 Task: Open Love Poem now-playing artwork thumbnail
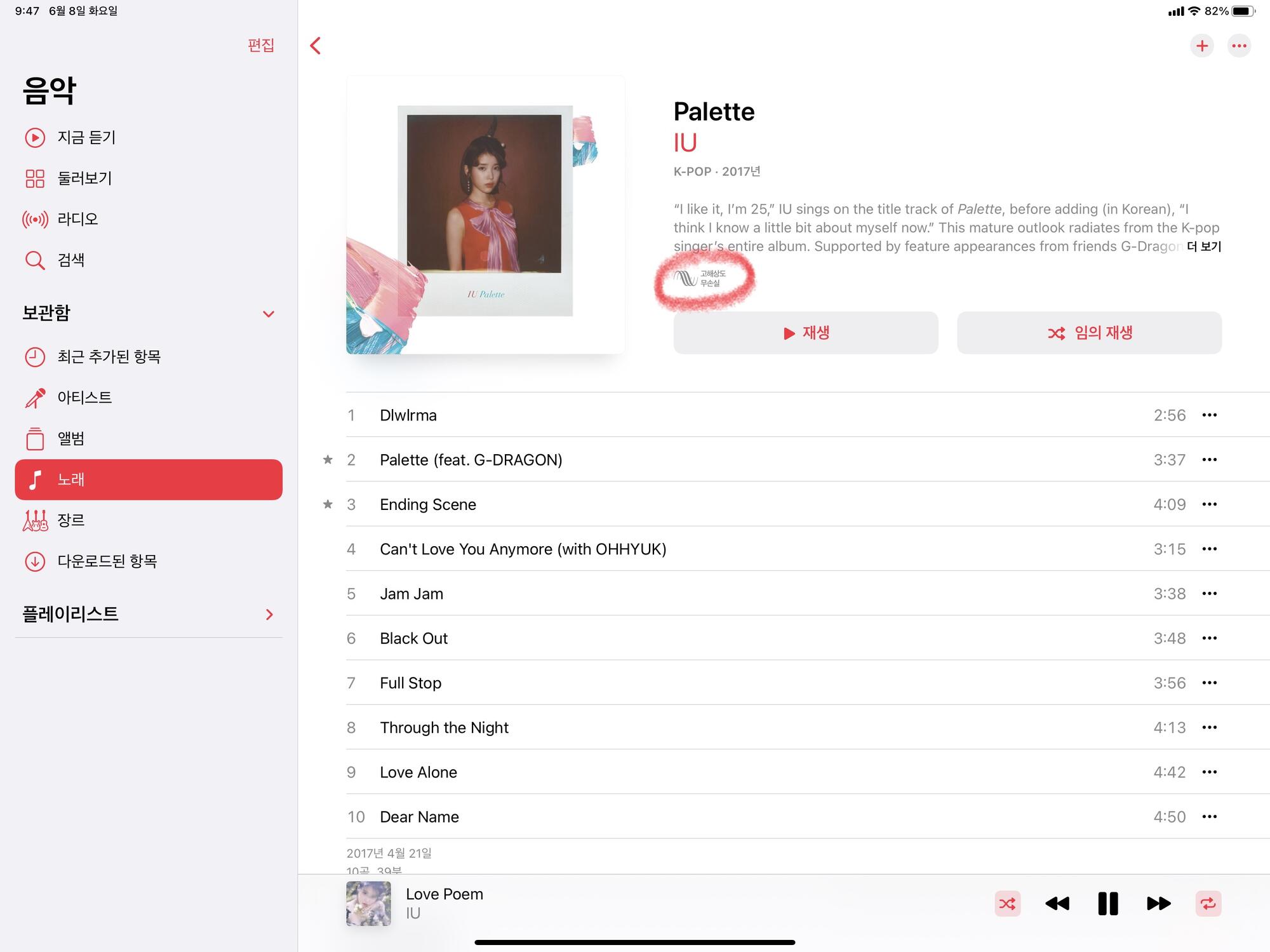[368, 903]
